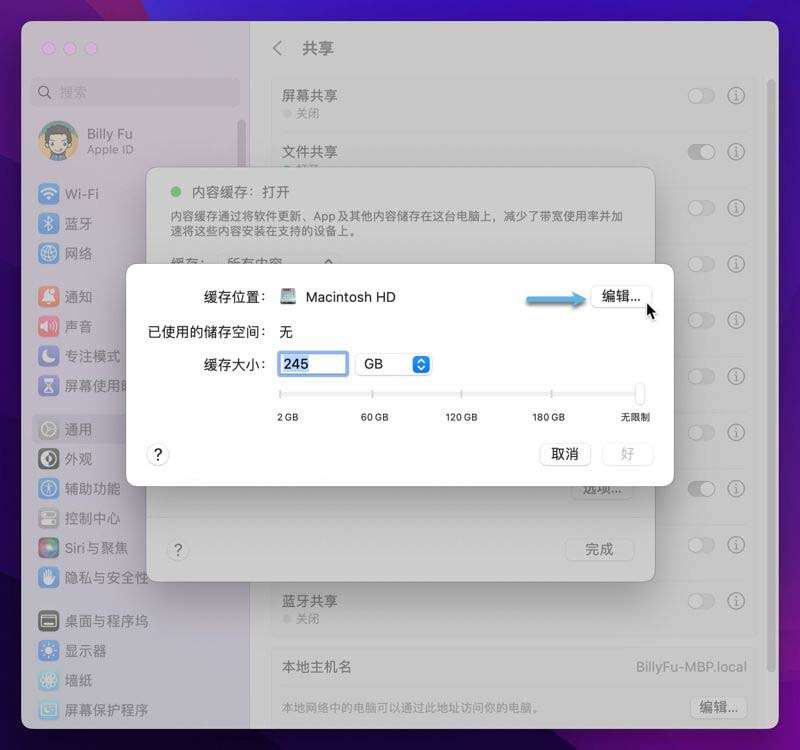The image size is (800, 750).
Task: Click the 245 cache size input field
Action: 312,364
